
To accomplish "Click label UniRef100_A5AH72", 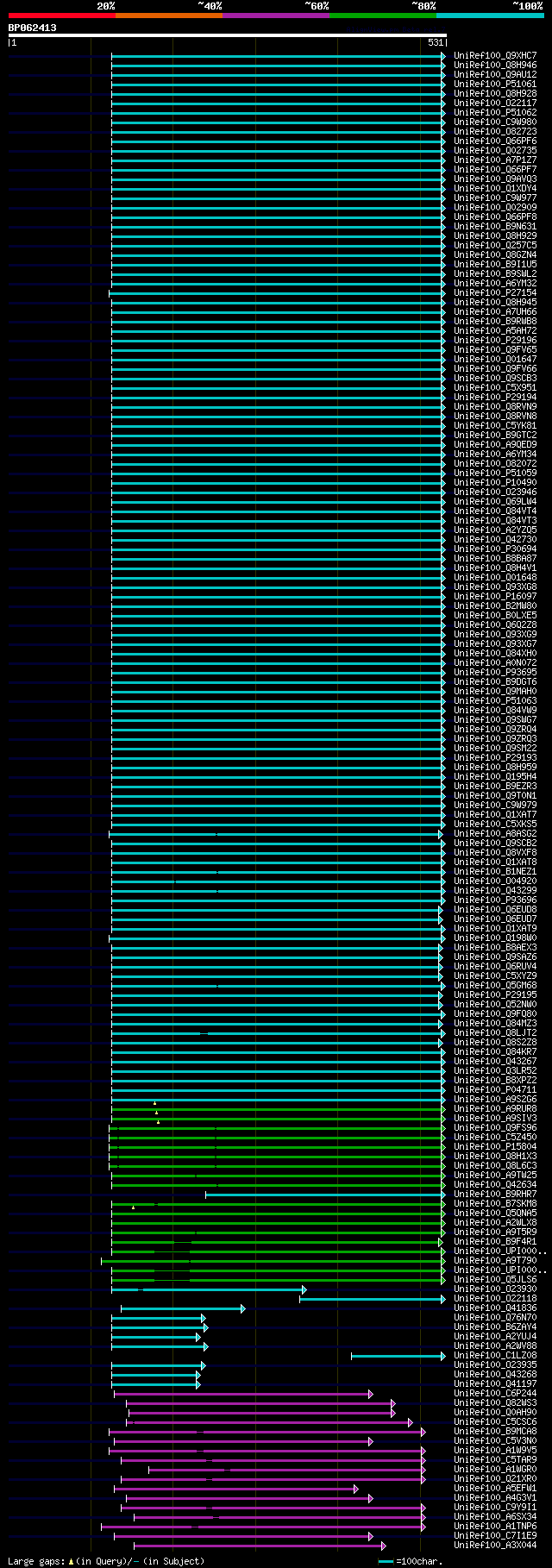I will [x=495, y=330].
